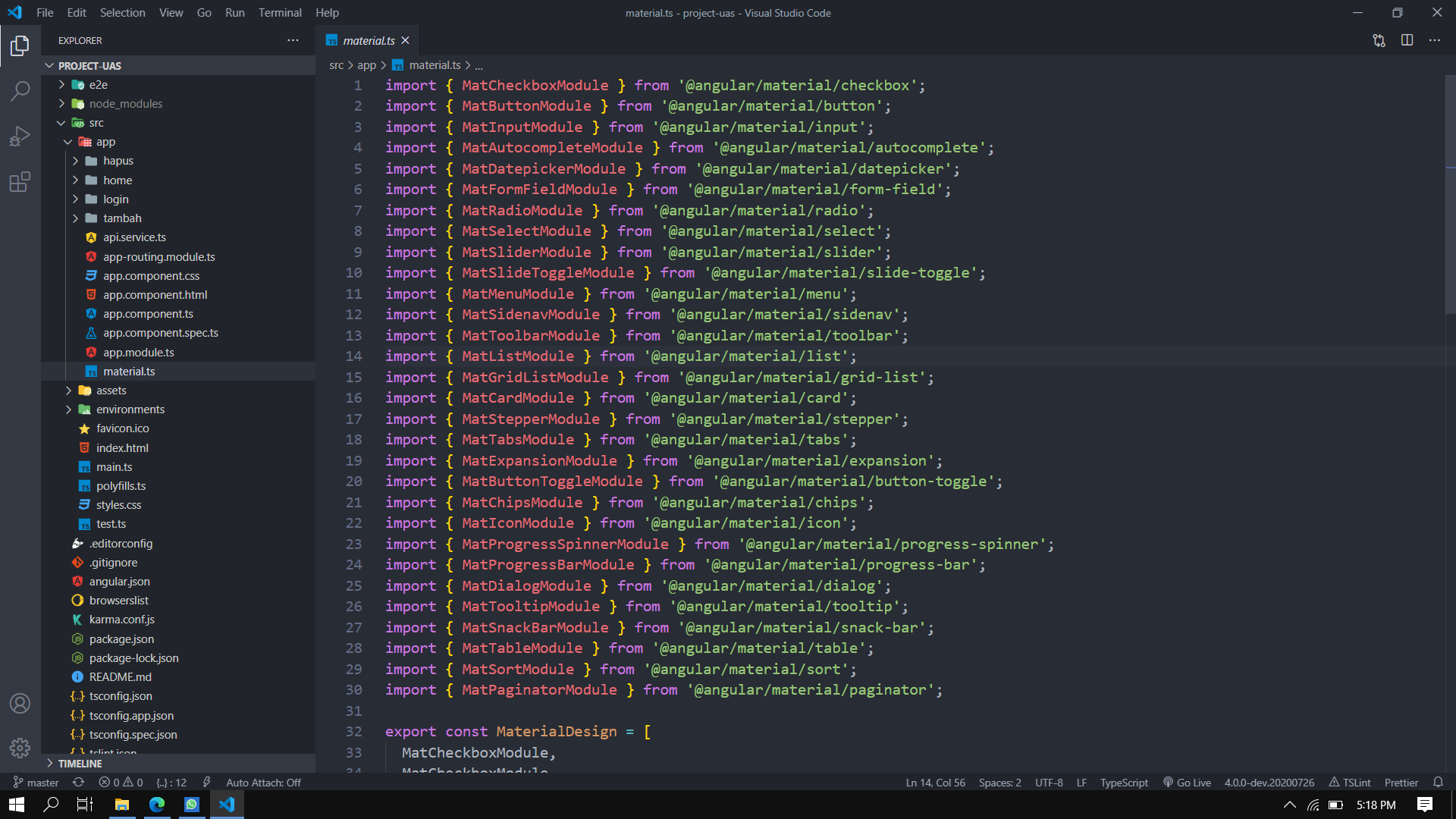Viewport: 1456px width, 819px height.
Task: Click the Synchronize Changes icon in status bar
Action: tap(78, 783)
